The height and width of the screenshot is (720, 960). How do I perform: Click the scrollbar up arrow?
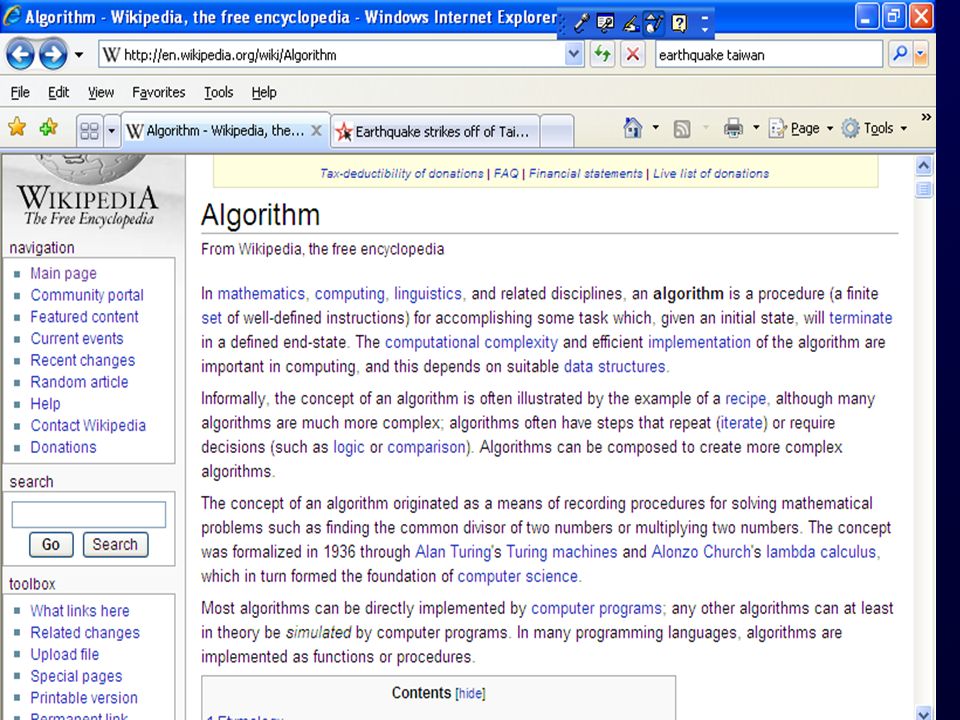pyautogui.click(x=924, y=165)
